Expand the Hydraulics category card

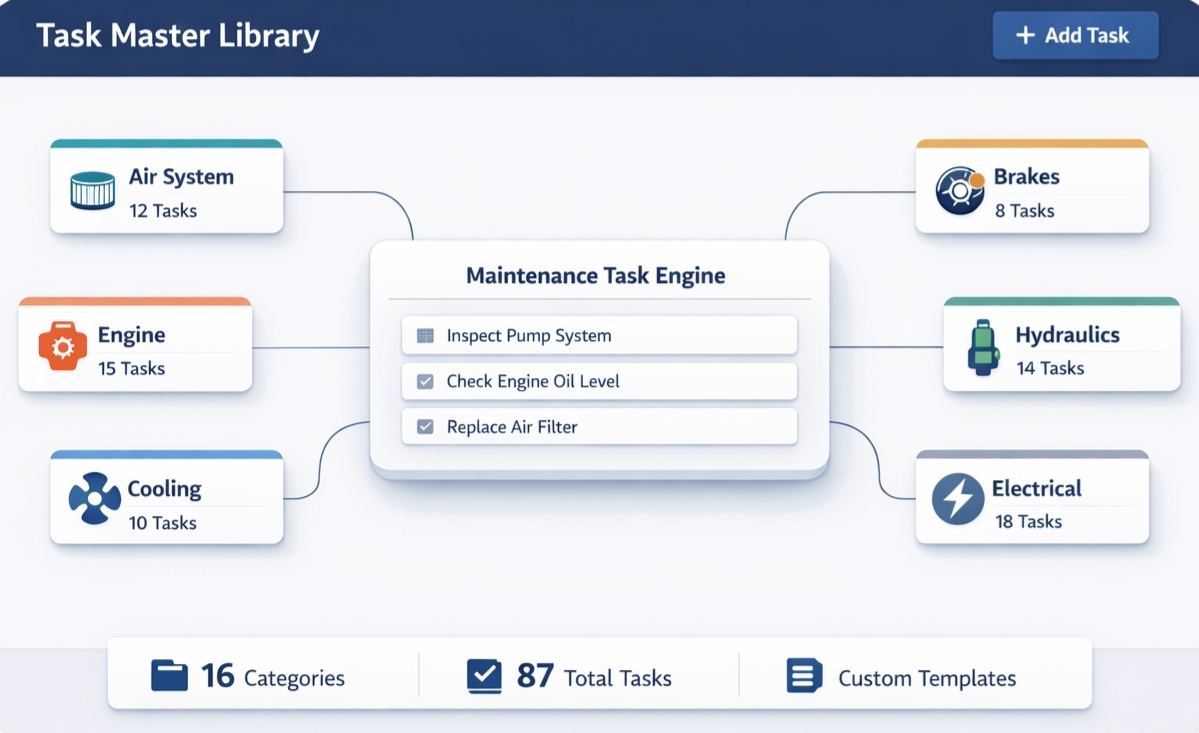click(x=1060, y=345)
